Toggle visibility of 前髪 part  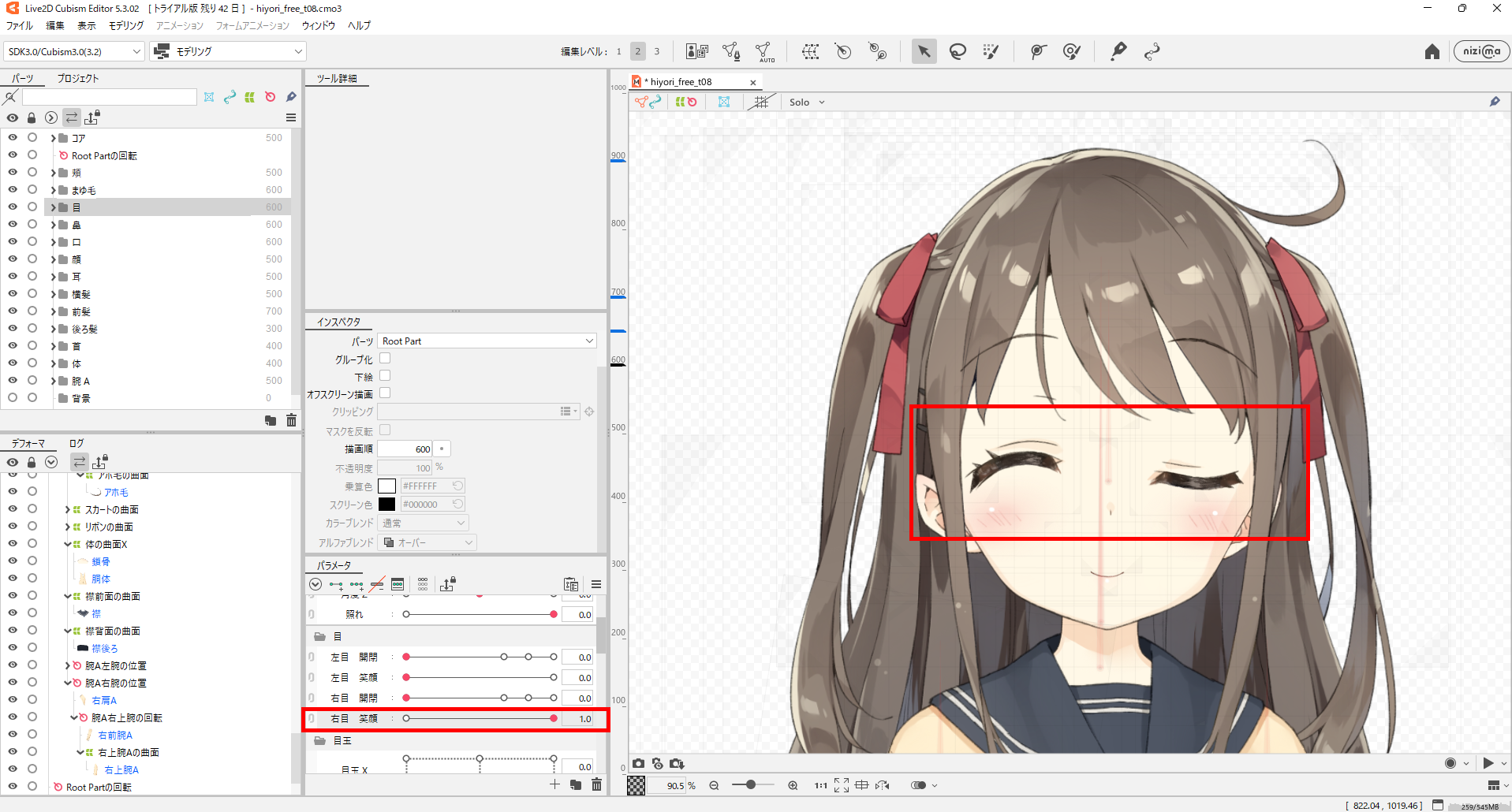click(x=13, y=311)
